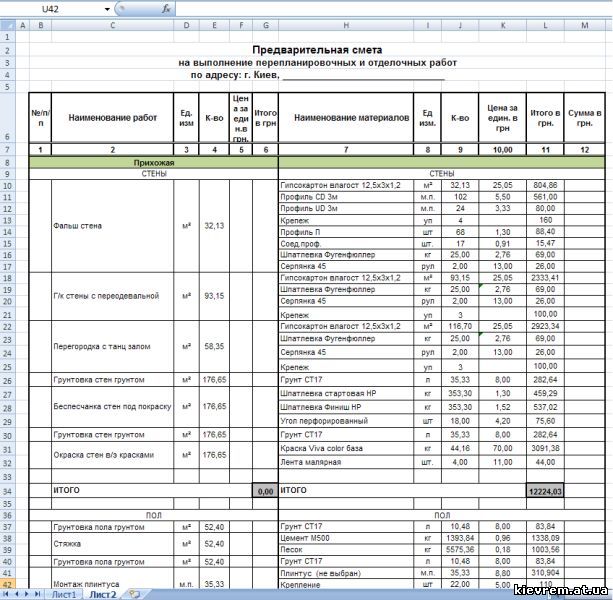Select row 8 by its row header
Screen dimensions: 613x600
click(7, 163)
